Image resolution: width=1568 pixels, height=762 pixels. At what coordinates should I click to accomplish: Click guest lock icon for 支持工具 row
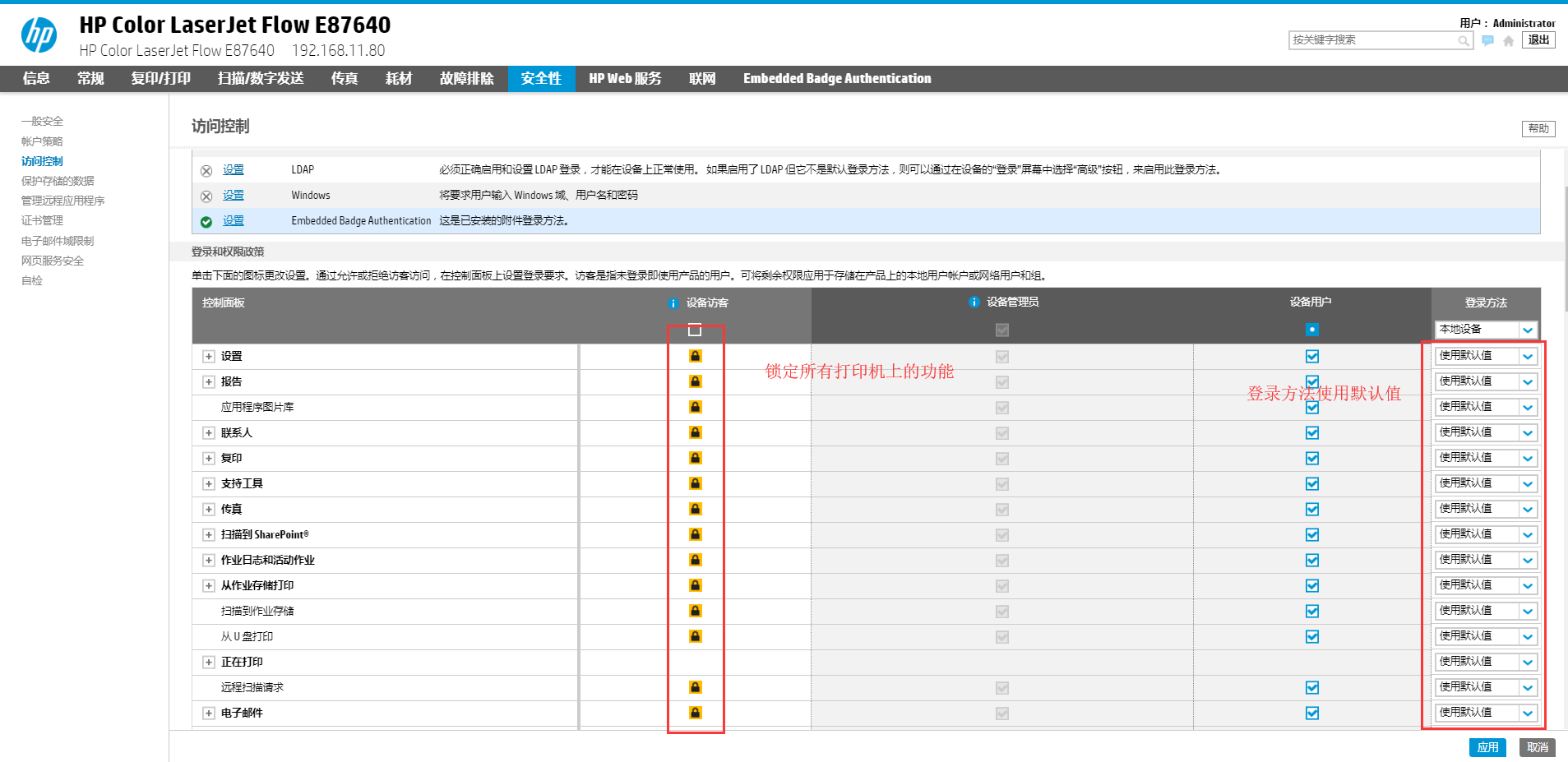click(x=695, y=483)
